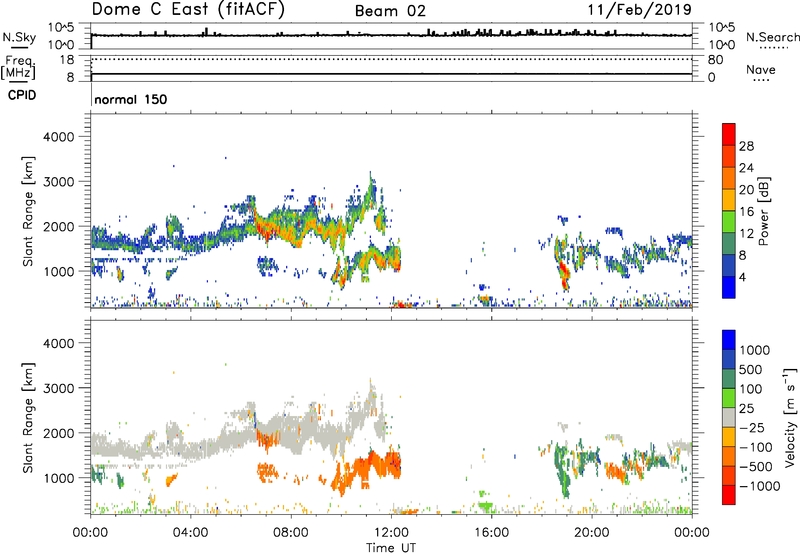The width and height of the screenshot is (800, 554).
Task: Select the "CPID" row label
Action: pyautogui.click(x=21, y=95)
